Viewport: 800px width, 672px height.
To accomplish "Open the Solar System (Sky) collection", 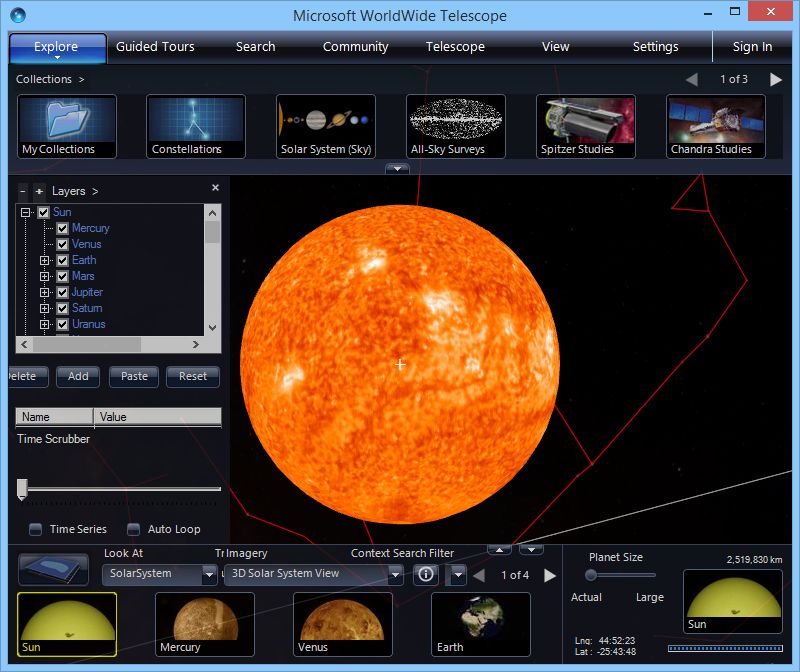I will [x=326, y=127].
